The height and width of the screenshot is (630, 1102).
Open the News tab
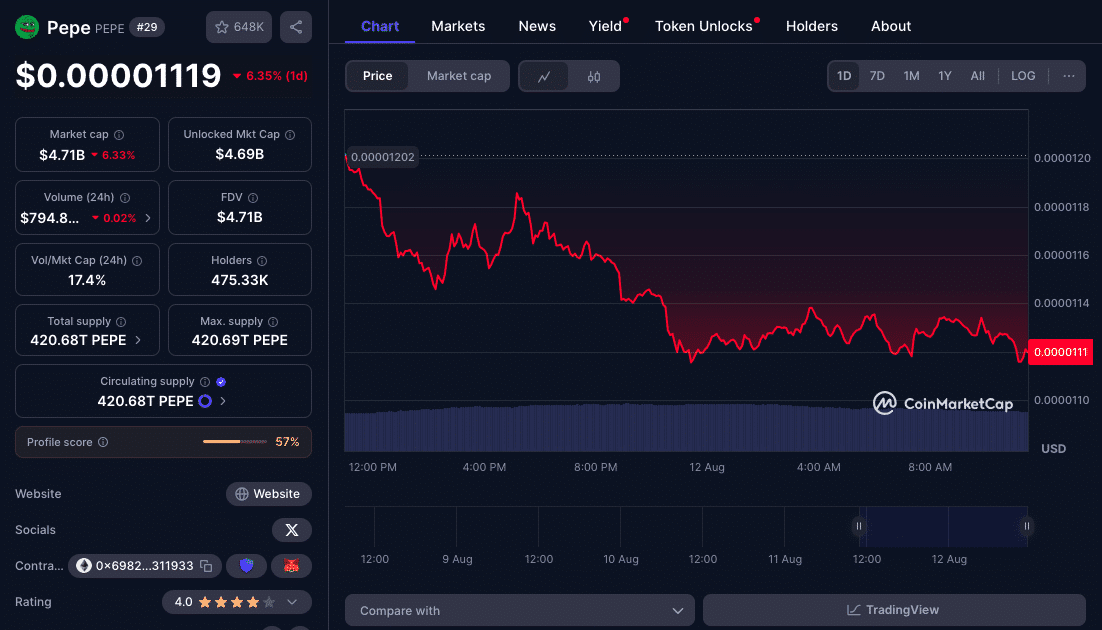click(x=537, y=26)
